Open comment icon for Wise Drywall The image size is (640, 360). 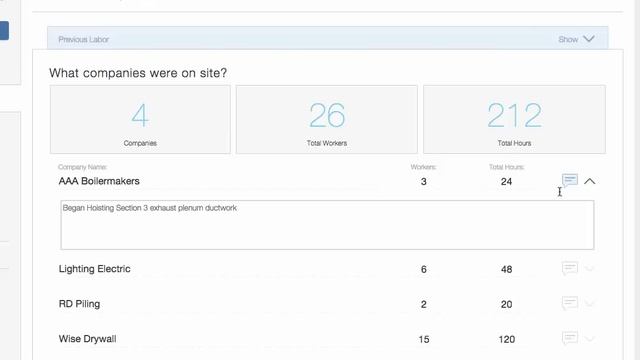(570, 338)
